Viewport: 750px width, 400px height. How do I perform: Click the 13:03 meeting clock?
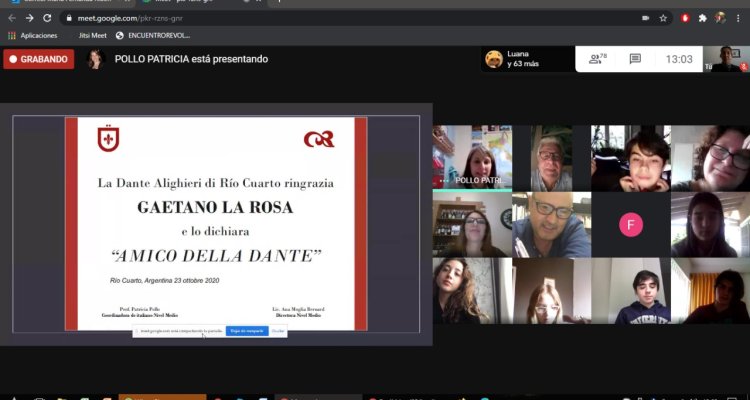[679, 59]
